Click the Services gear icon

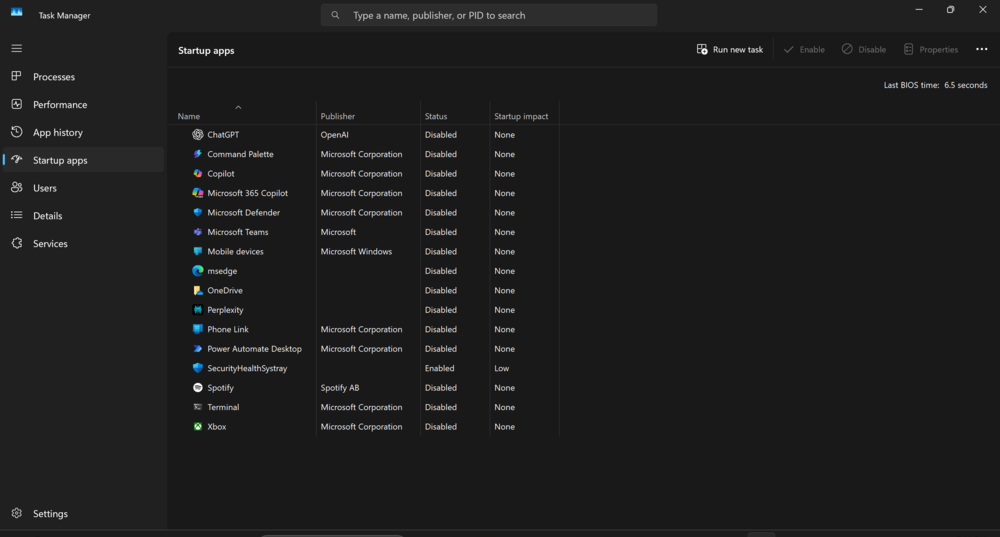(17, 243)
